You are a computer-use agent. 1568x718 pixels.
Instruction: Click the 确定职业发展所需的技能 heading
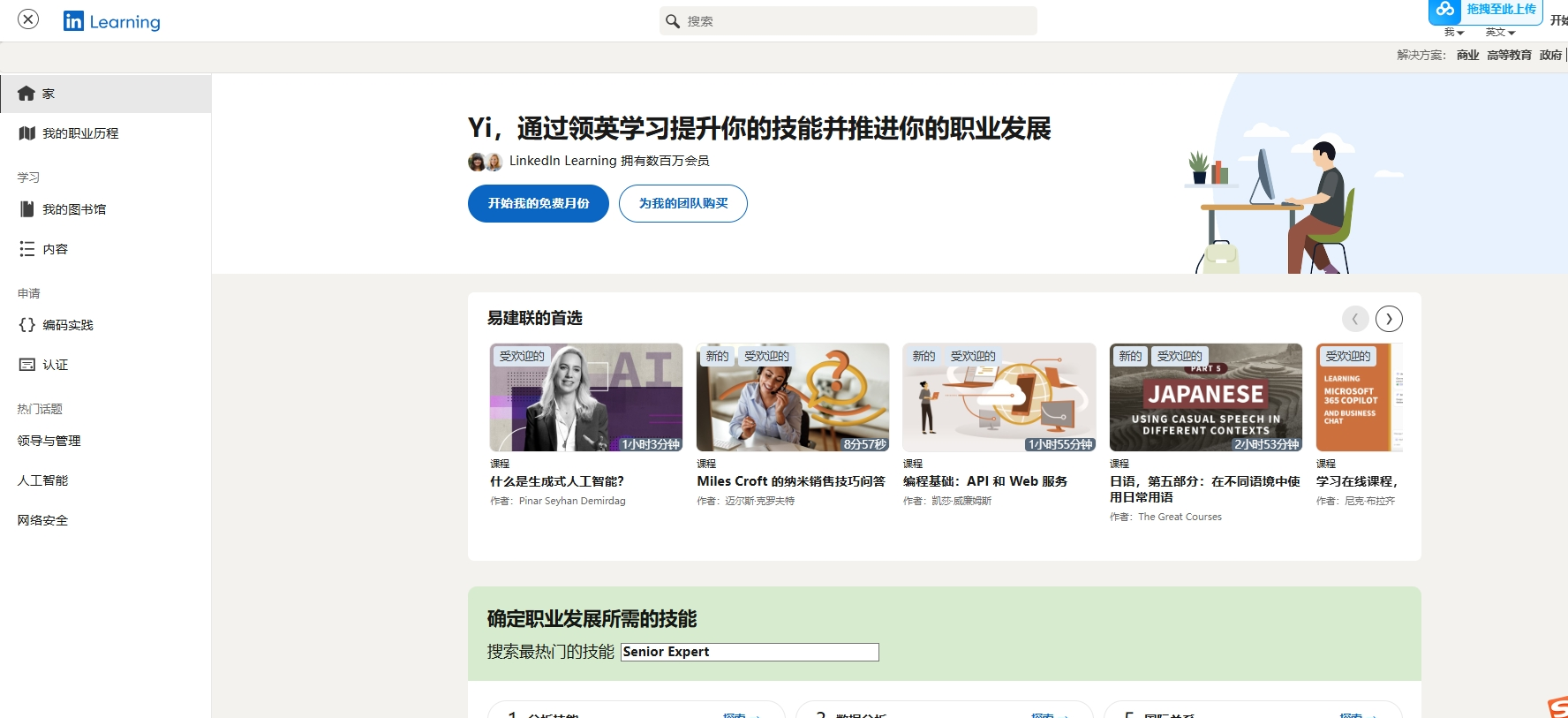click(x=592, y=619)
